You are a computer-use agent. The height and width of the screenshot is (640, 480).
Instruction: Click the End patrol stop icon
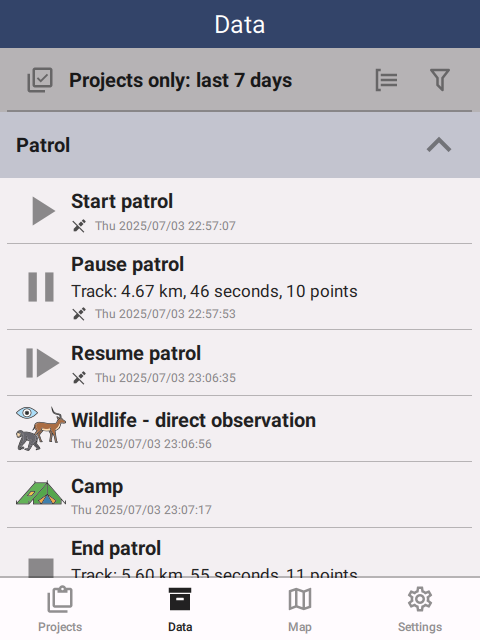[41, 567]
